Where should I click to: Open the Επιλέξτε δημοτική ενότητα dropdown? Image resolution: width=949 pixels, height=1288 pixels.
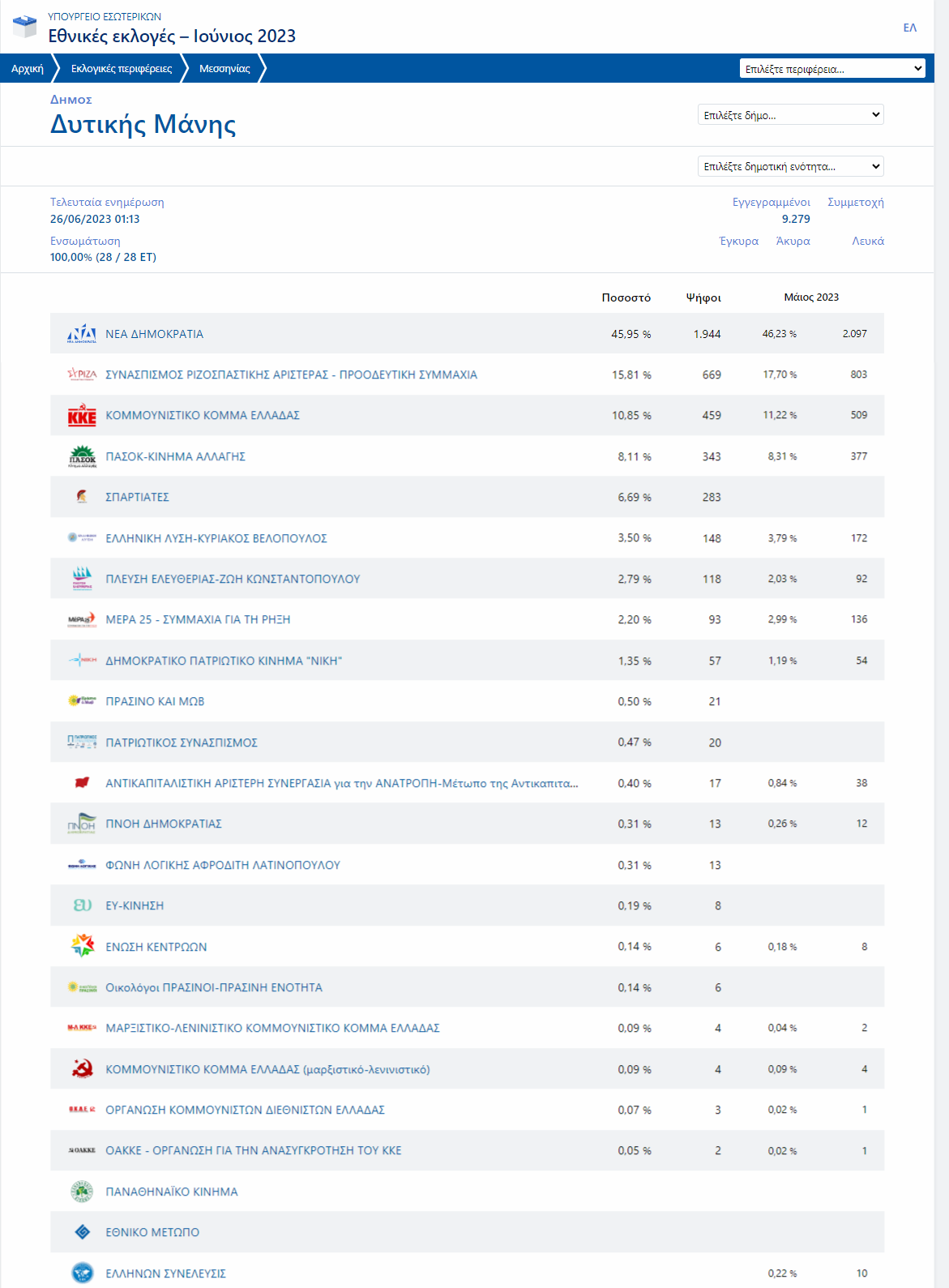tap(790, 166)
